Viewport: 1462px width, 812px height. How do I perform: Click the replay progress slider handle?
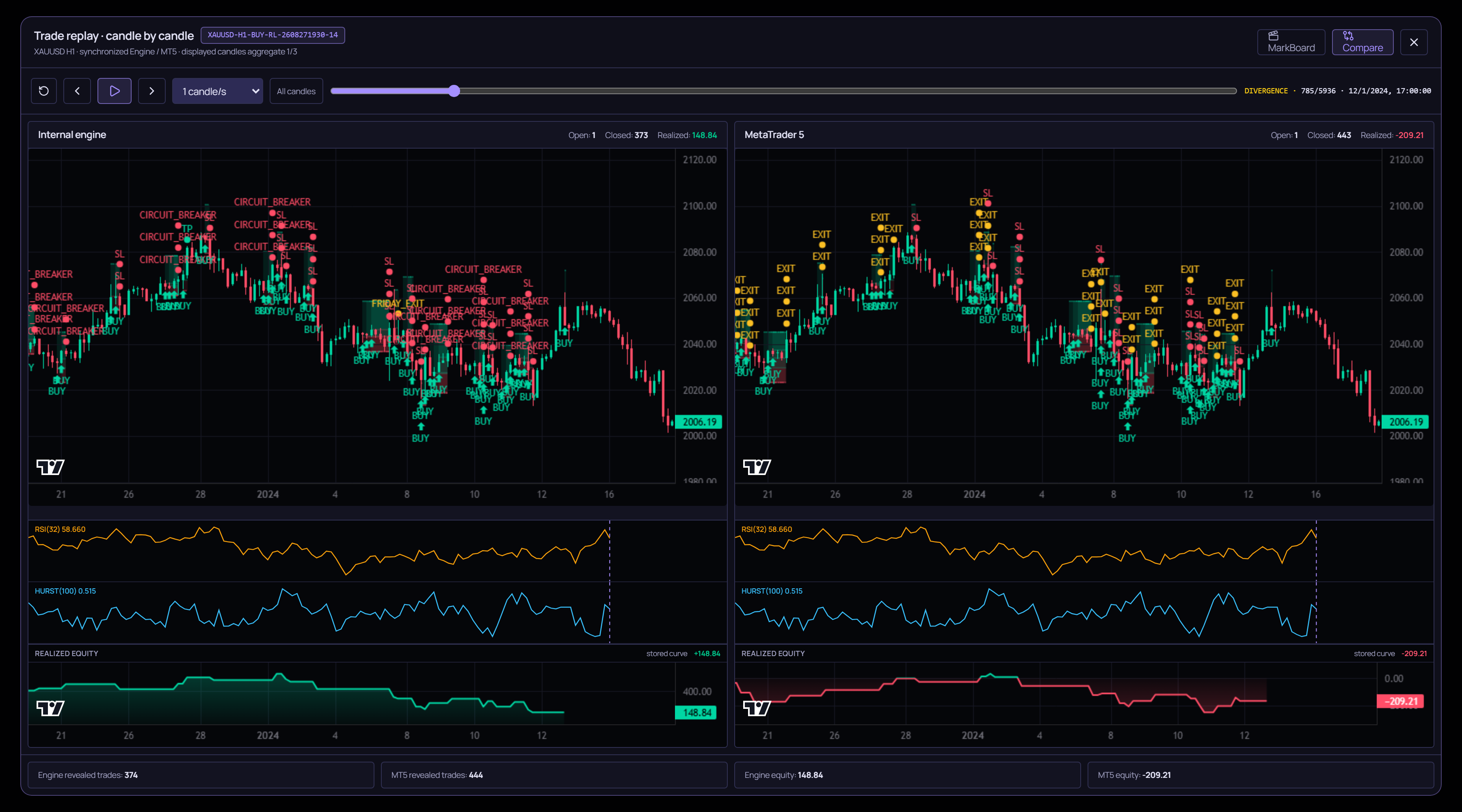coord(454,91)
